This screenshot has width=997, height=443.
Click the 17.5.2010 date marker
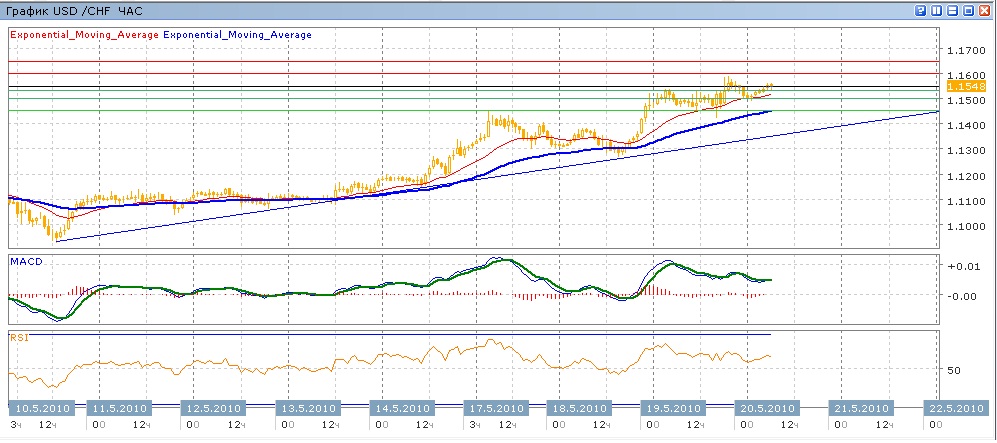point(496,409)
